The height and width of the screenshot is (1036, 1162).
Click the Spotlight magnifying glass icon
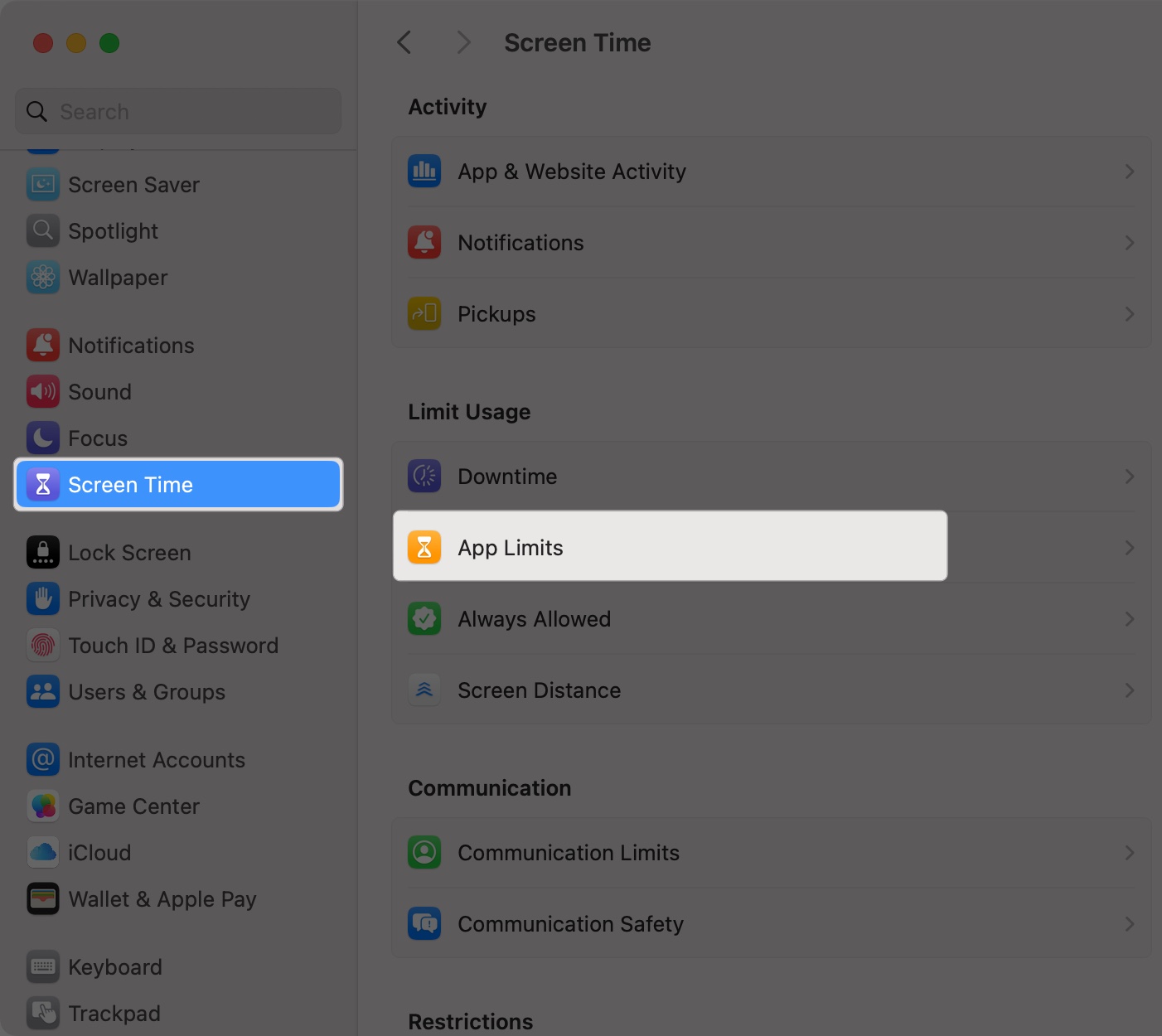coord(43,230)
